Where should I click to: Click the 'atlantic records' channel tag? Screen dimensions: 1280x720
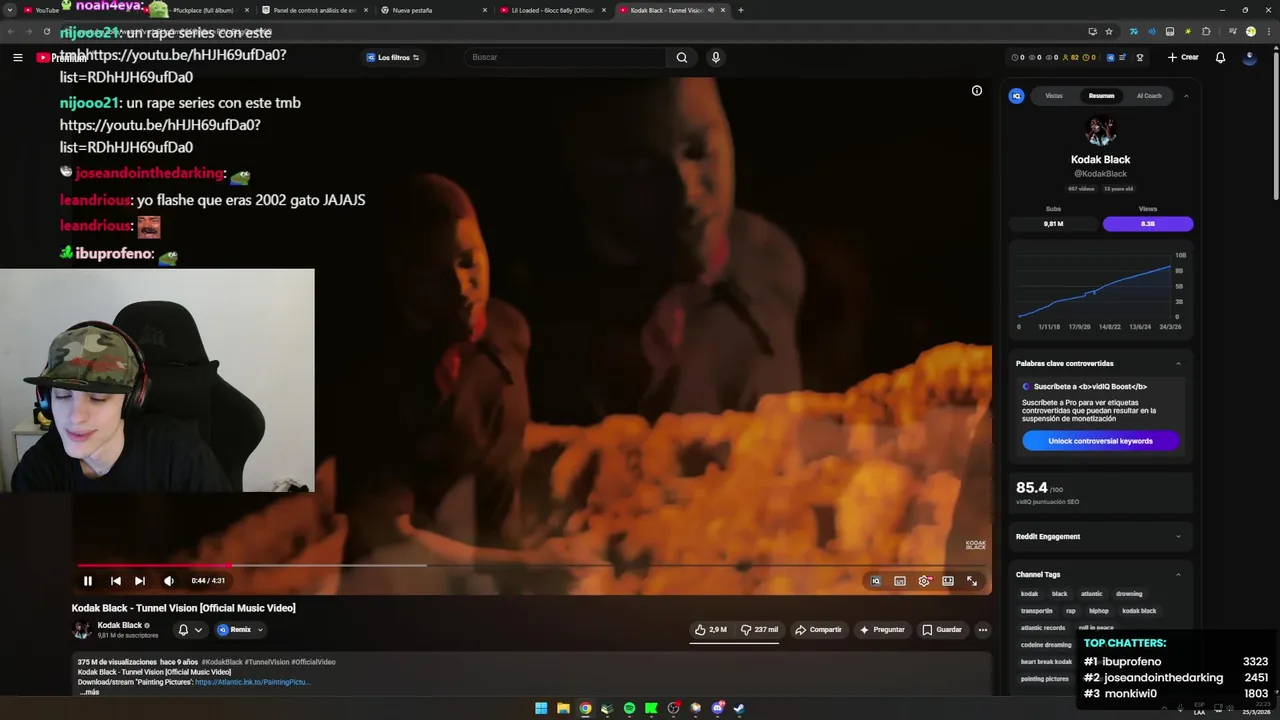(x=1043, y=628)
